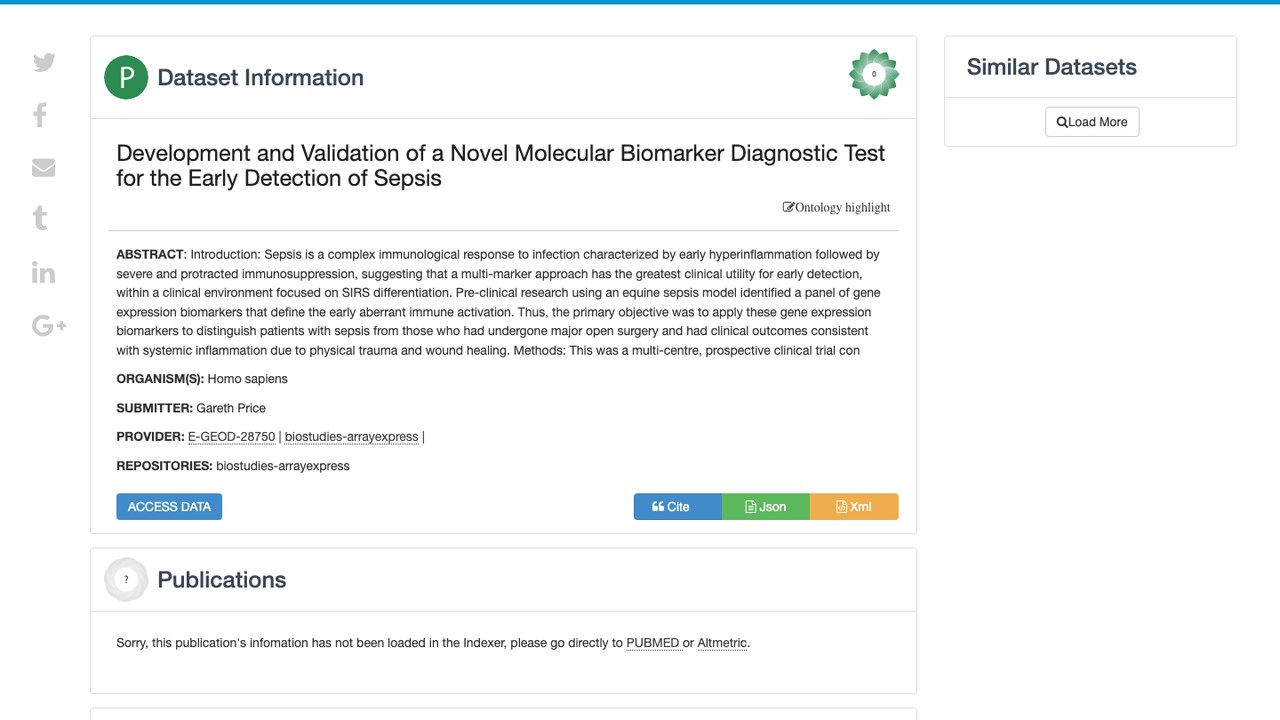Share dataset on Google Plus
This screenshot has height=720, width=1280.
tap(49, 325)
